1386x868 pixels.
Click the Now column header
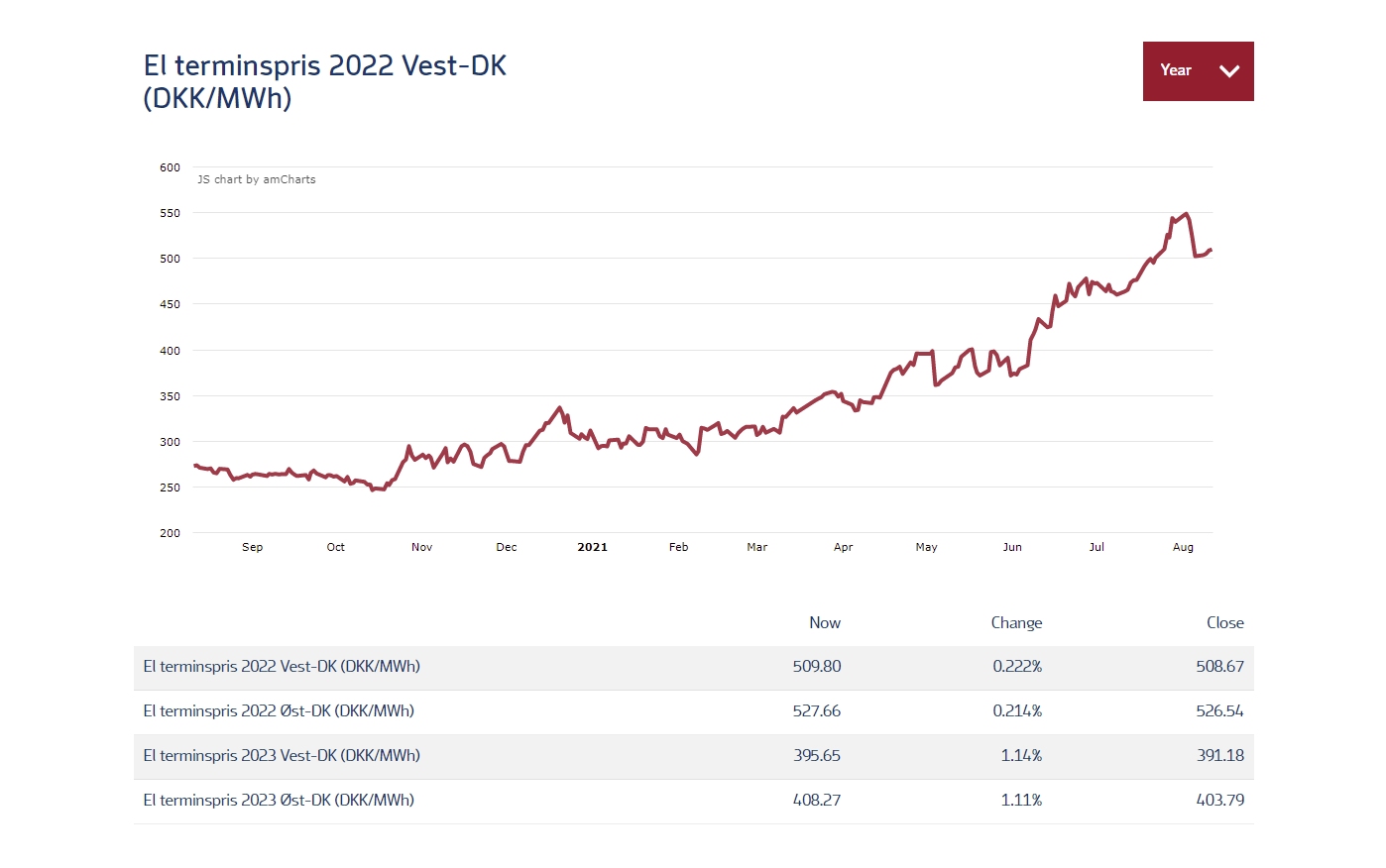coord(824,623)
